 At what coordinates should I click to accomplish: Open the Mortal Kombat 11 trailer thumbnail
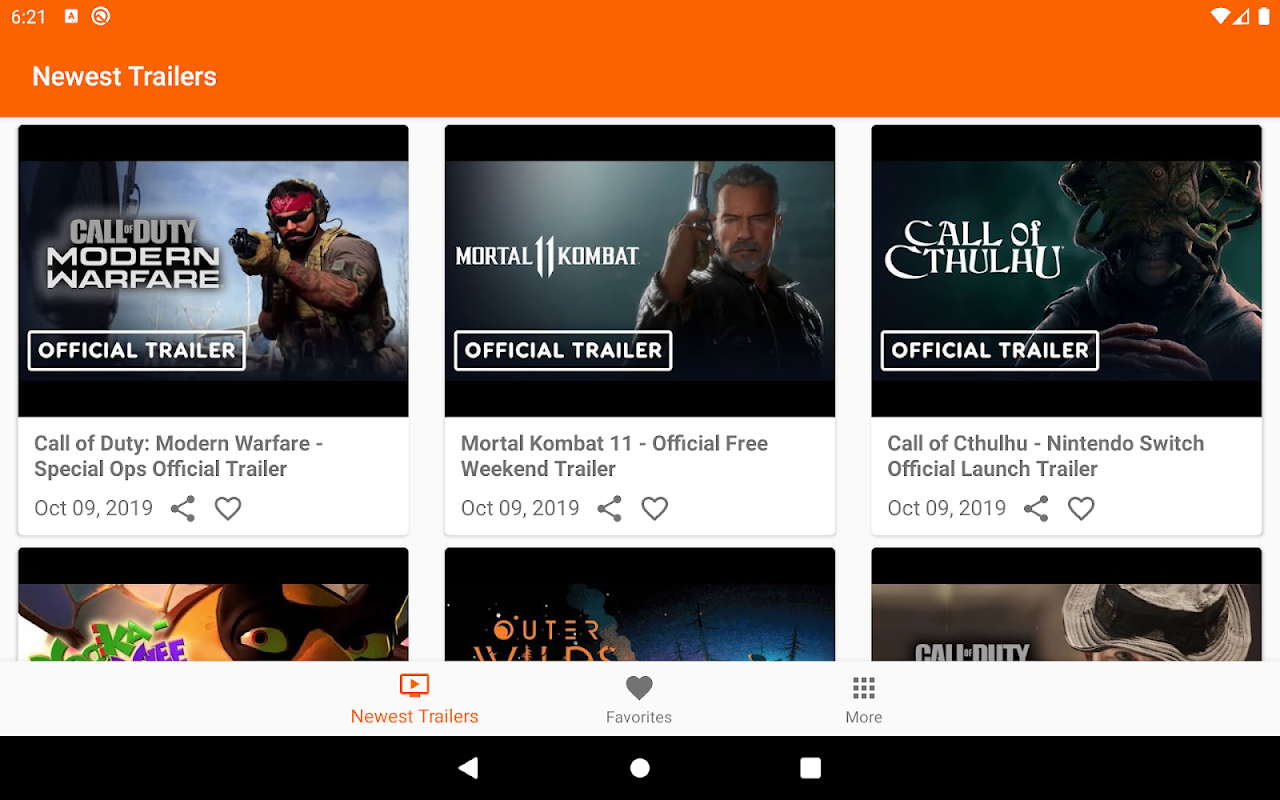(x=640, y=271)
